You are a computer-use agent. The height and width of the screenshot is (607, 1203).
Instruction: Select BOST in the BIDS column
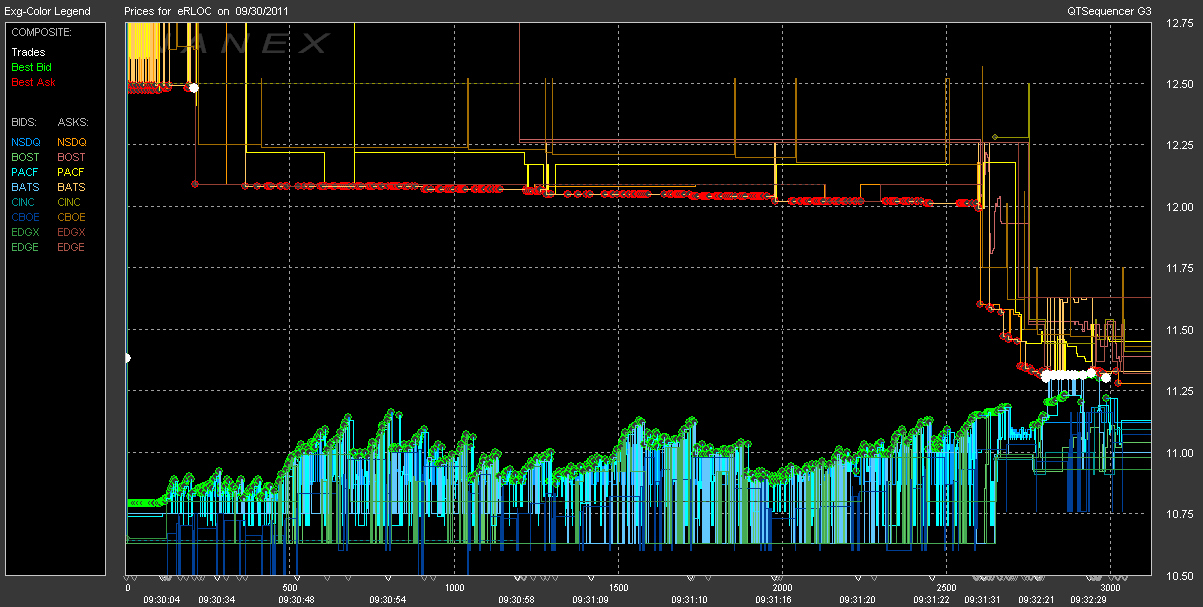coord(27,157)
